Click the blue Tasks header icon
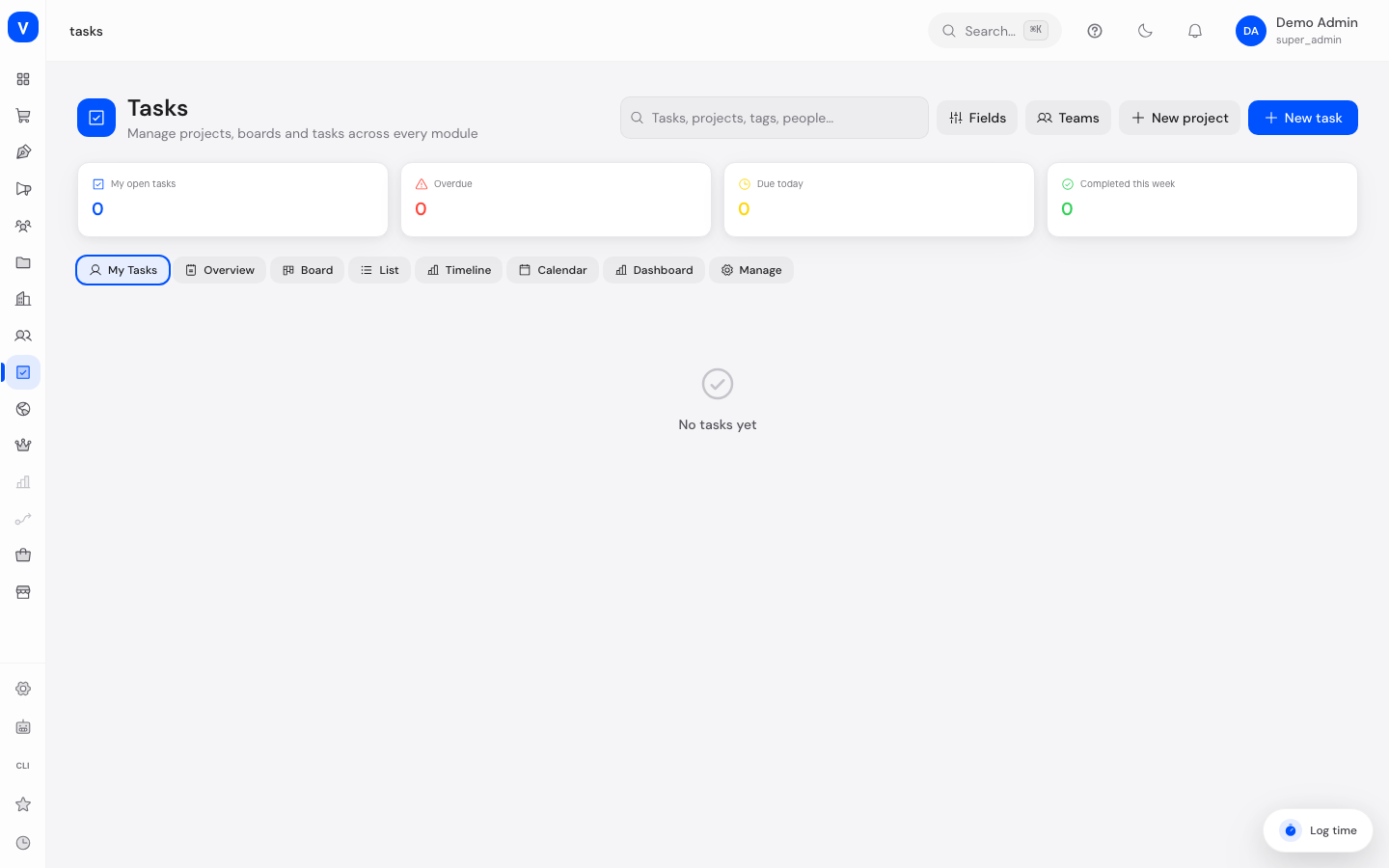 (96, 118)
